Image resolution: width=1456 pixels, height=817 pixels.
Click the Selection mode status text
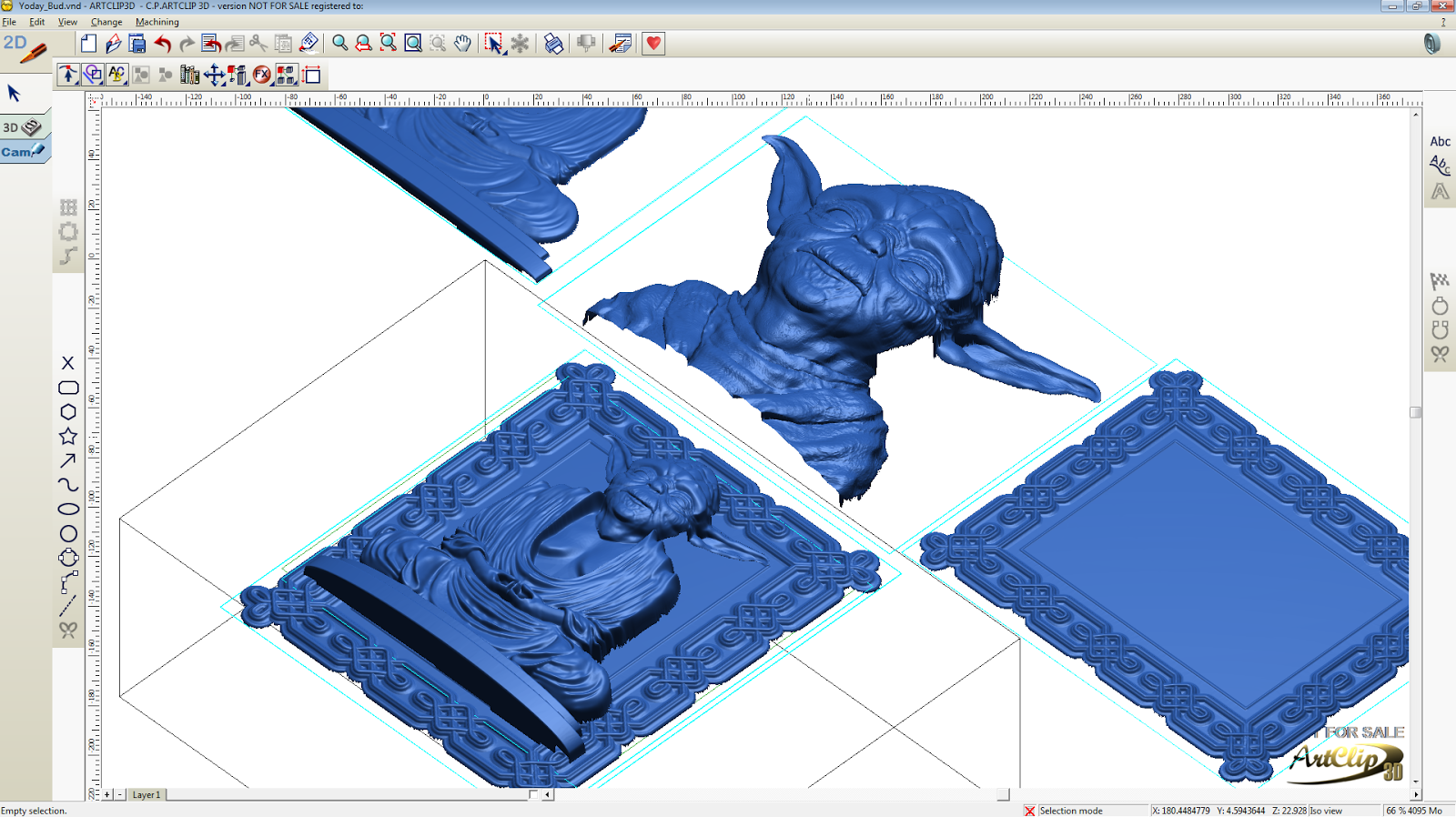(x=1071, y=811)
